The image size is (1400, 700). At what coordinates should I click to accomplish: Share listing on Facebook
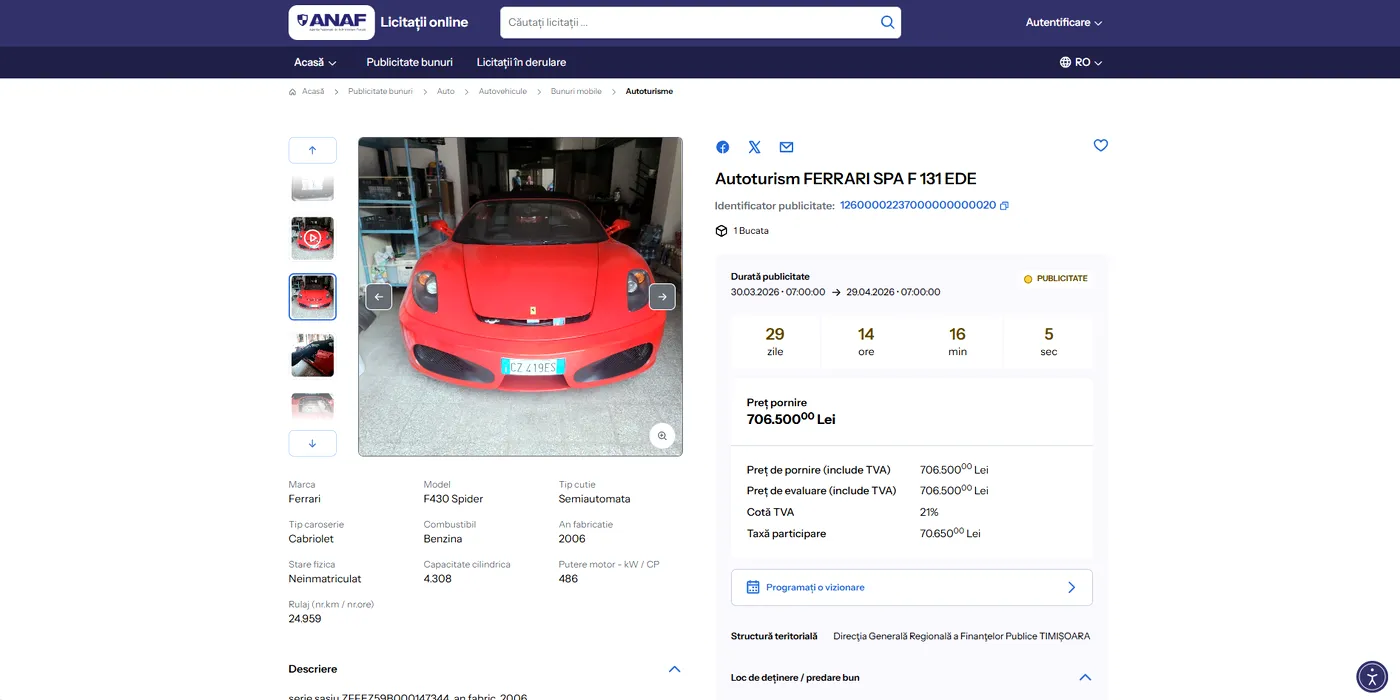click(x=722, y=147)
